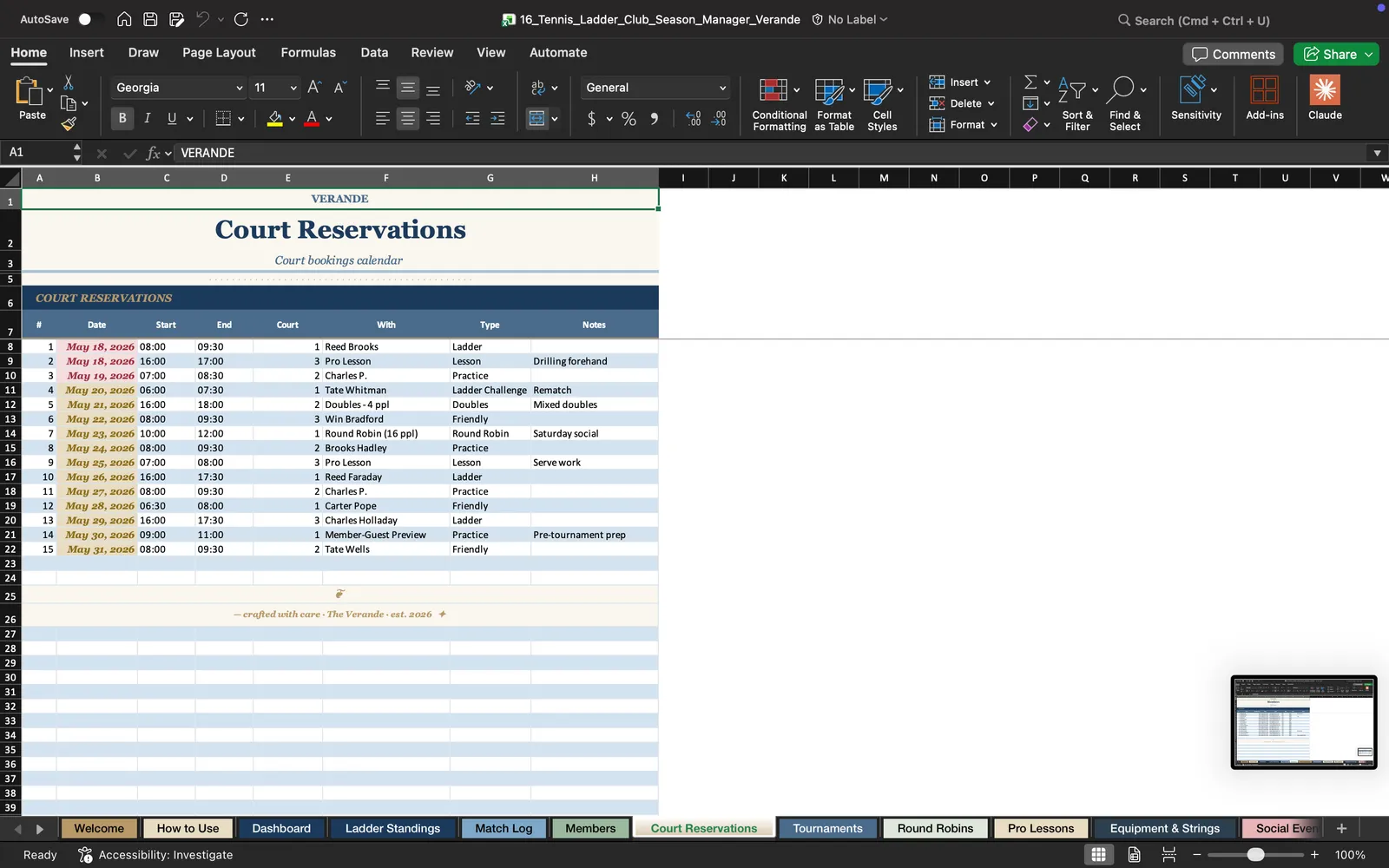This screenshot has height=868, width=1389.
Task: Click the Paste clipboard icon
Action: pyautogui.click(x=30, y=91)
